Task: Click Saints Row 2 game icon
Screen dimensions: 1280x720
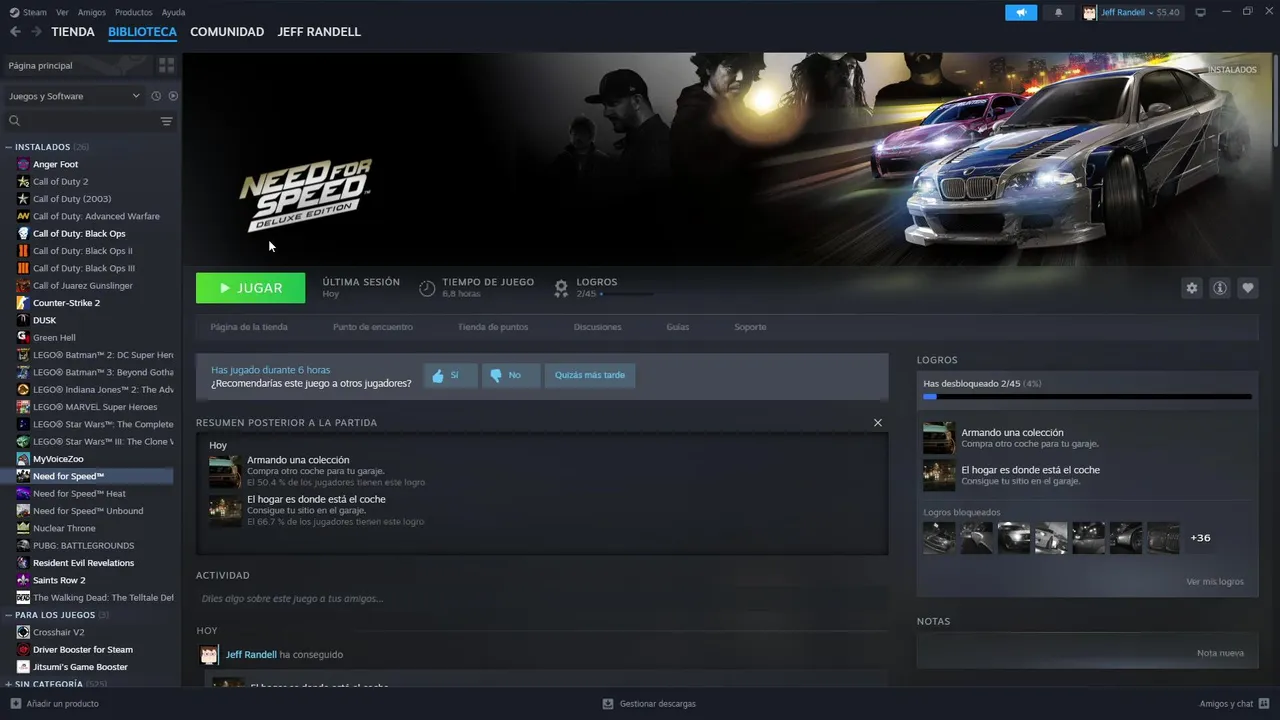Action: click(x=23, y=580)
